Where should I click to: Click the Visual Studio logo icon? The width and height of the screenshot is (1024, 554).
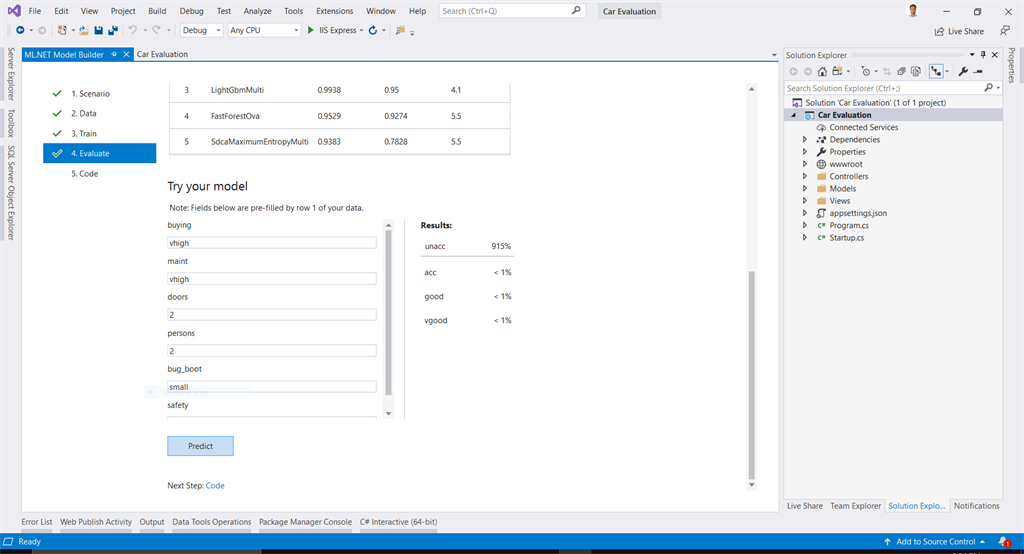14,10
